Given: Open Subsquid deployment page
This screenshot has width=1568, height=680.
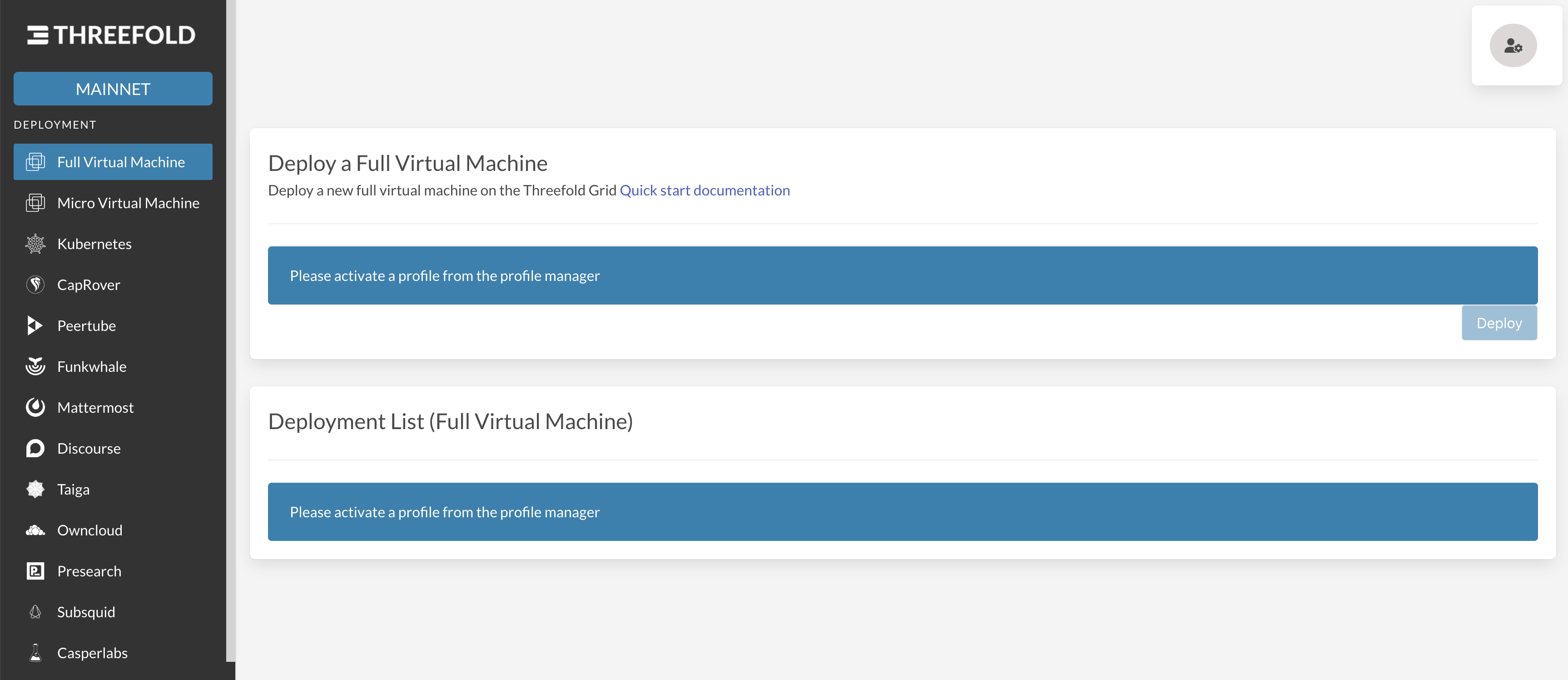Looking at the screenshot, I should (x=113, y=612).
